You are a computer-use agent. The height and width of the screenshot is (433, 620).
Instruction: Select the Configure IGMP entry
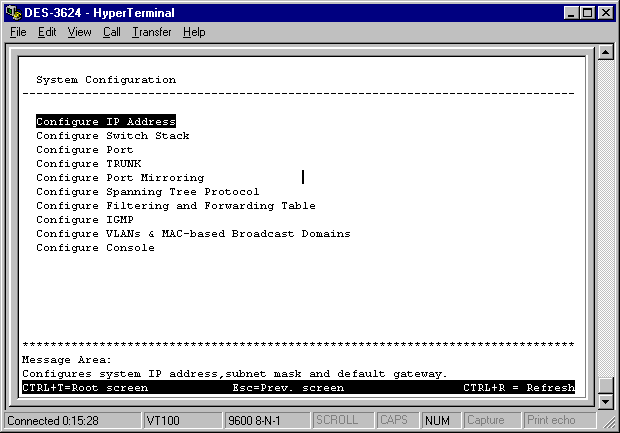click(x=85, y=220)
